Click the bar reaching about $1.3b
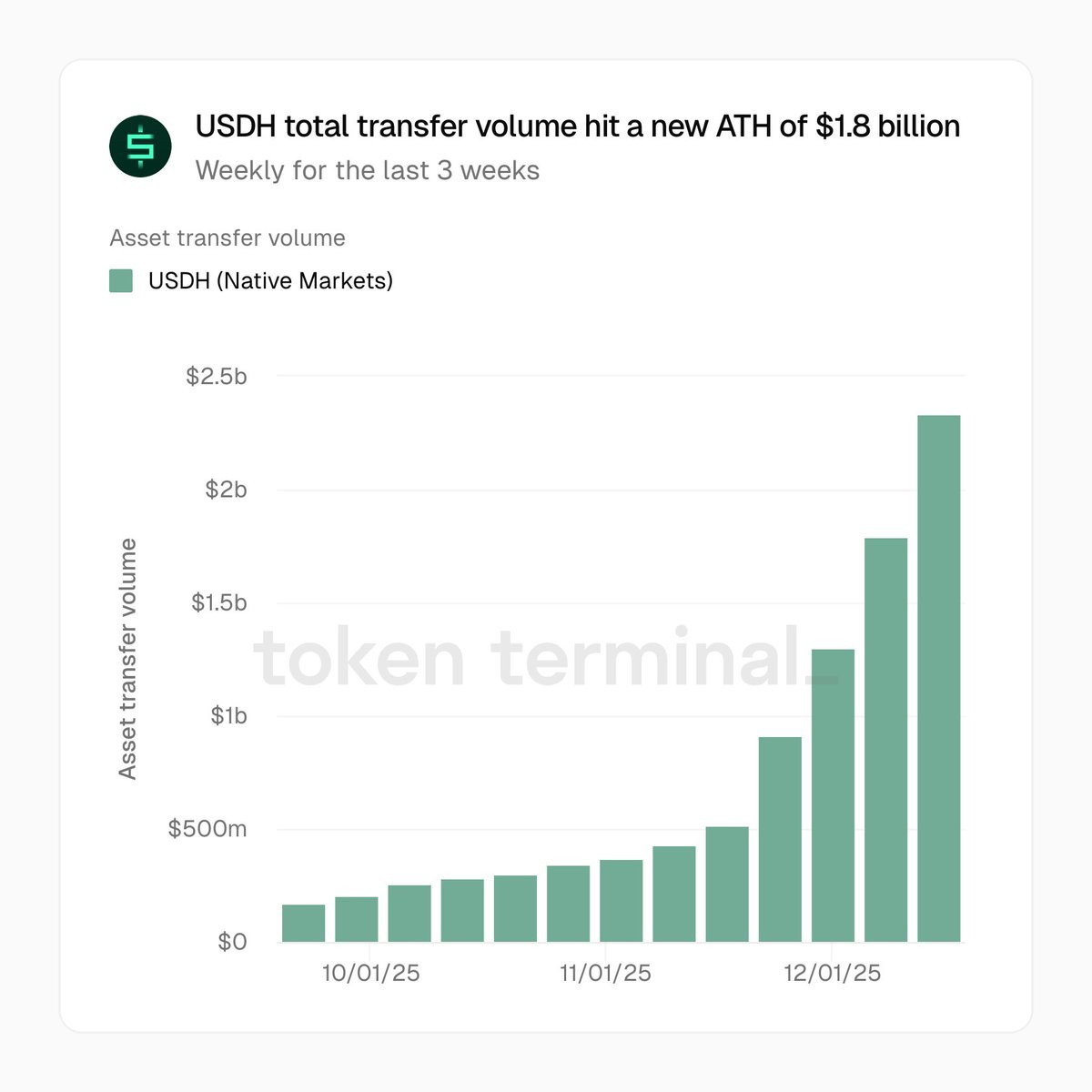The height and width of the screenshot is (1092, 1092). click(833, 795)
